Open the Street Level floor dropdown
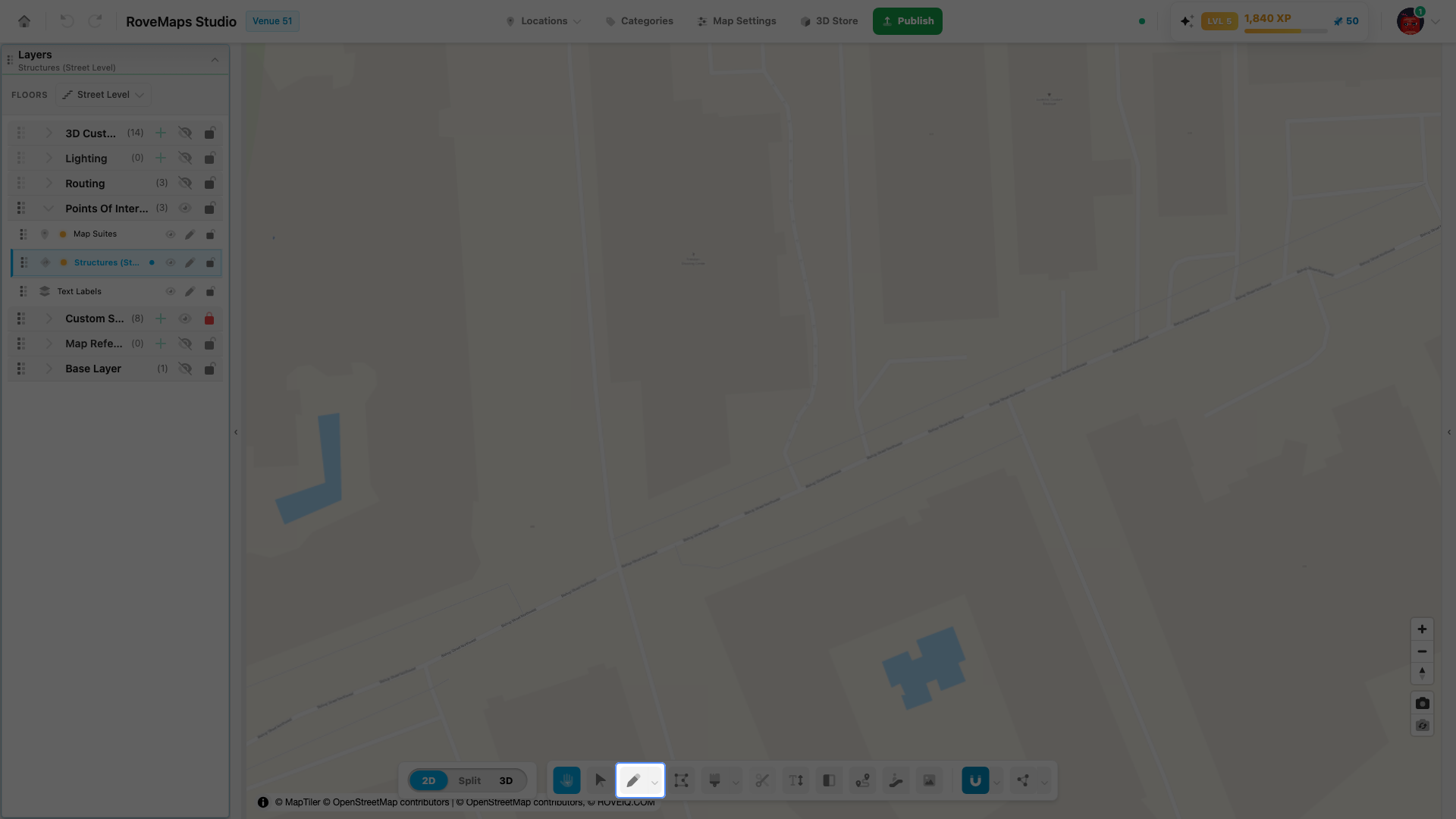This screenshot has width=1456, height=819. (104, 95)
